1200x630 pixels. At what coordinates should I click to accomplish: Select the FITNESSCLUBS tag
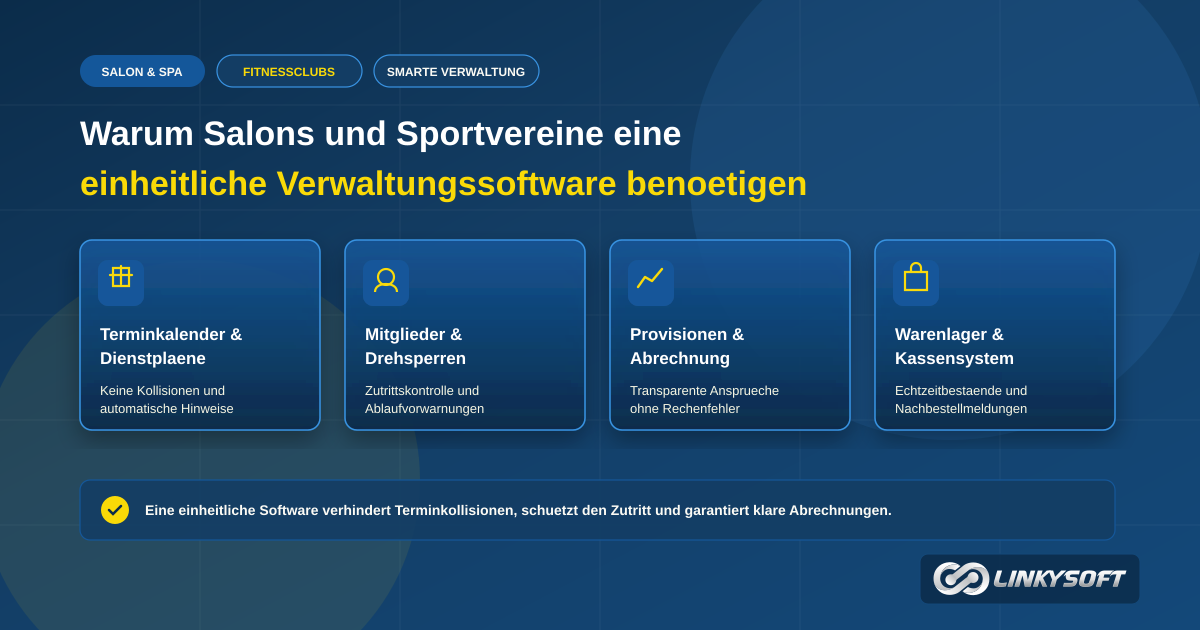pos(289,71)
